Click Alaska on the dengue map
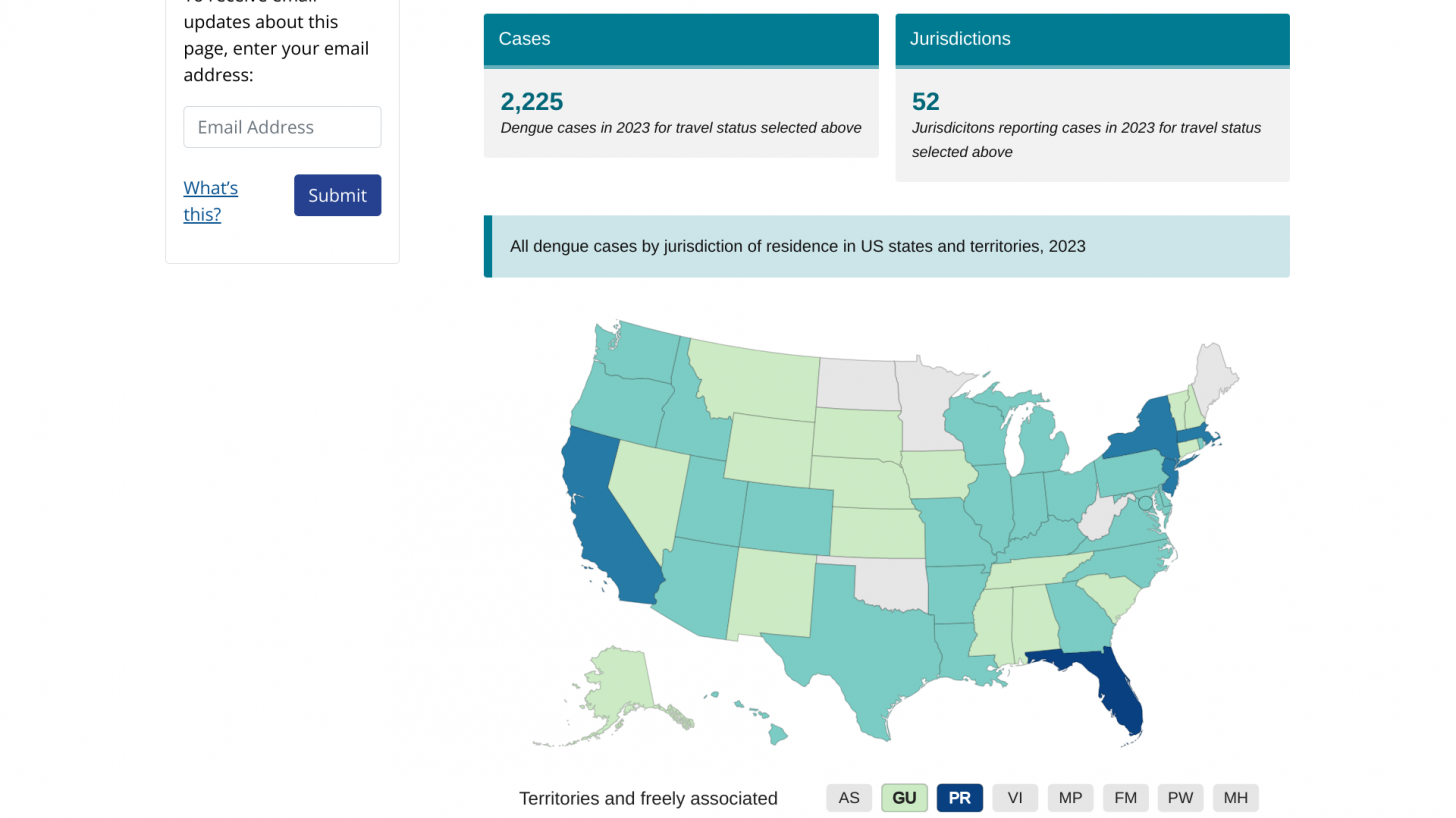The image size is (1456, 818). click(618, 685)
